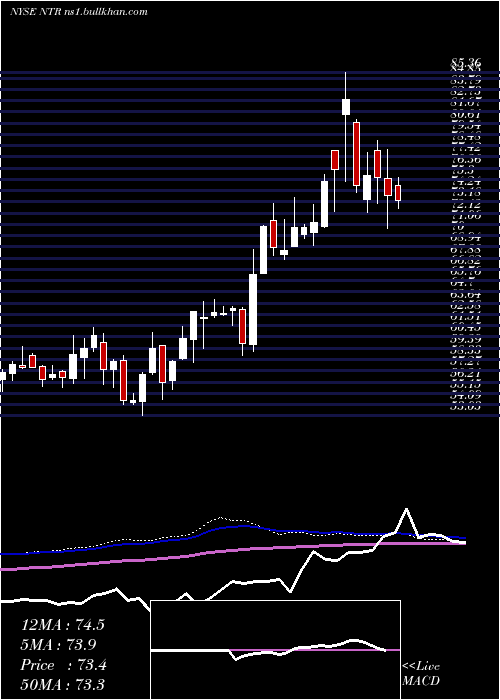
Task: Click the 53.03 bottom price label
Action: coord(466,406)
